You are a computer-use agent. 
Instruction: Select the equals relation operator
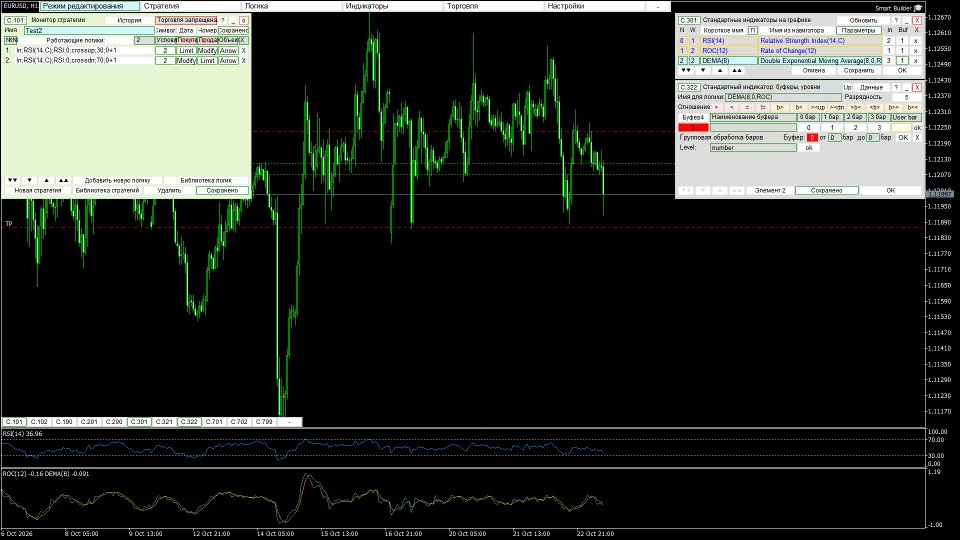[747, 107]
